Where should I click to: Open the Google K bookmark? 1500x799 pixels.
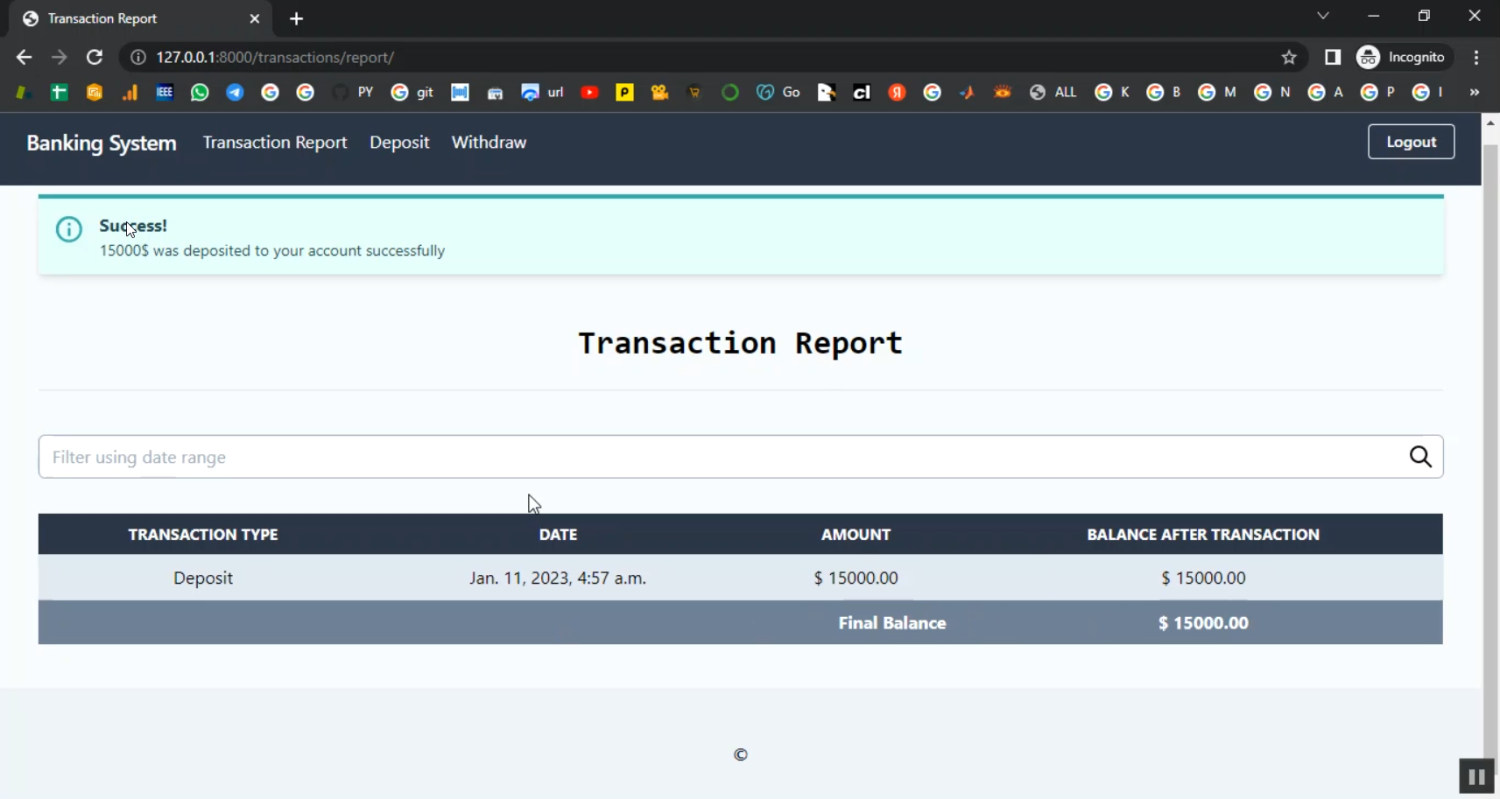[1112, 92]
